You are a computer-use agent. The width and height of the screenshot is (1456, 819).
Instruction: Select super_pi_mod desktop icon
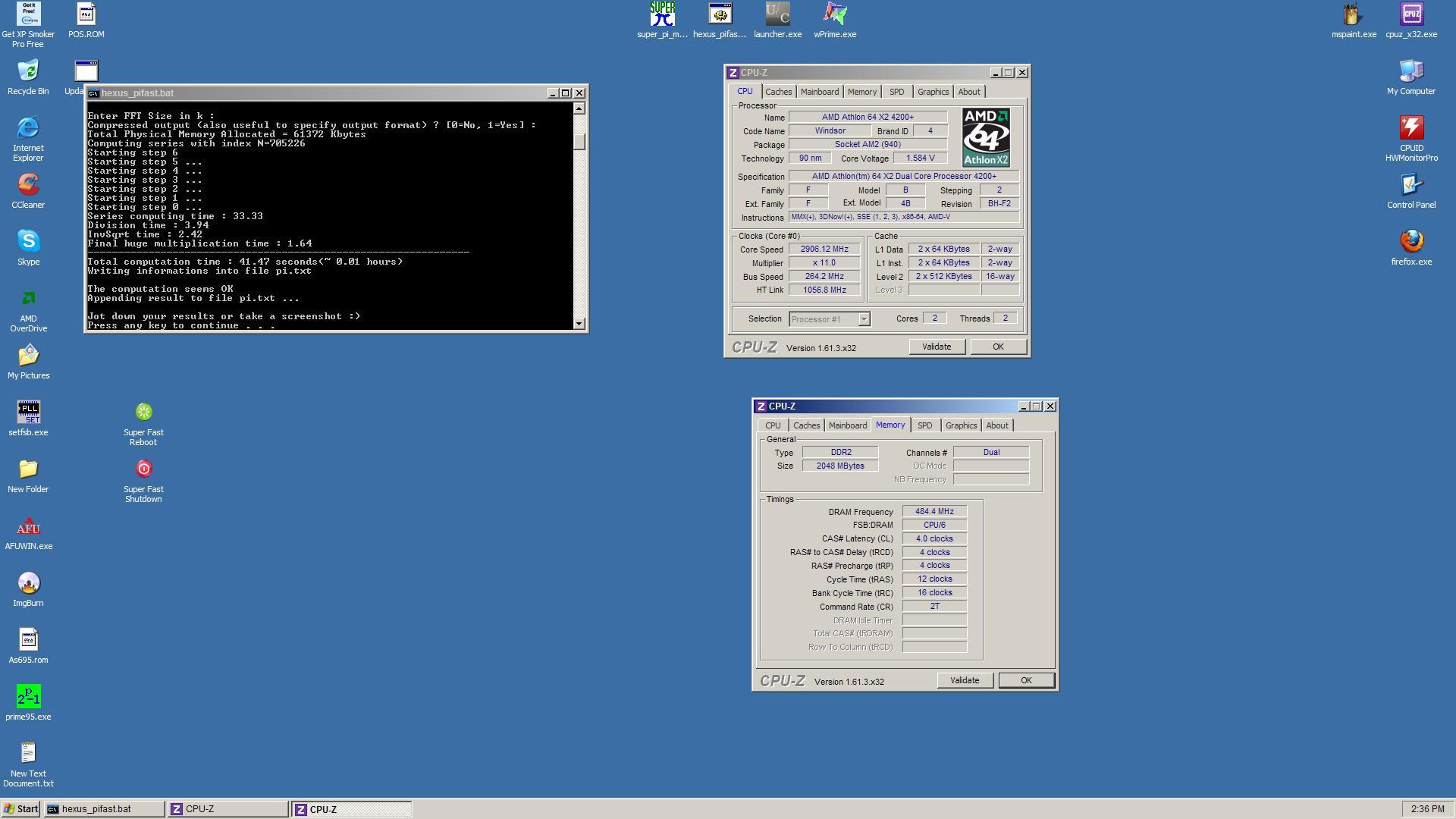662,20
